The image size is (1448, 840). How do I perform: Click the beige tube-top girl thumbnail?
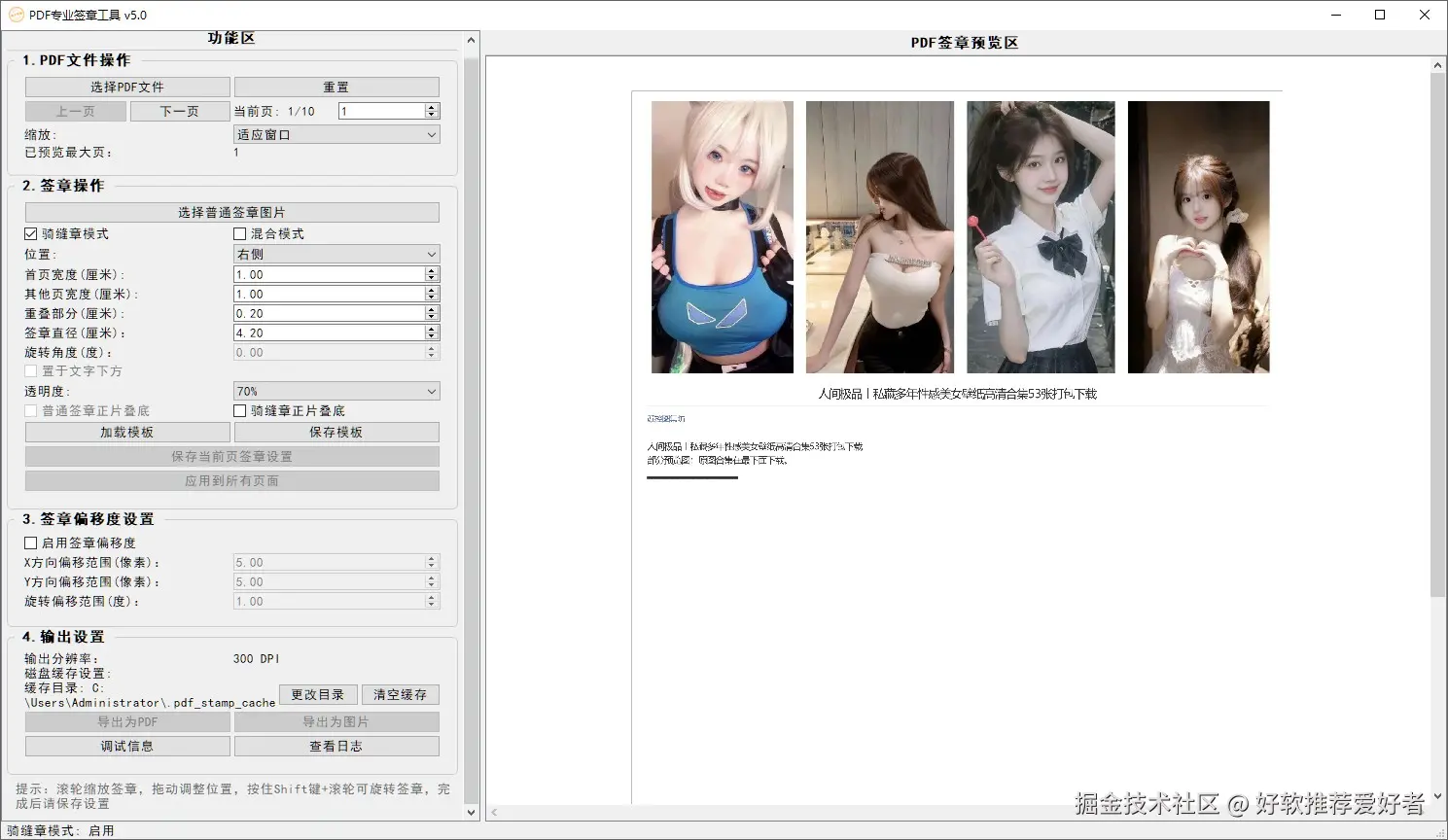point(880,237)
